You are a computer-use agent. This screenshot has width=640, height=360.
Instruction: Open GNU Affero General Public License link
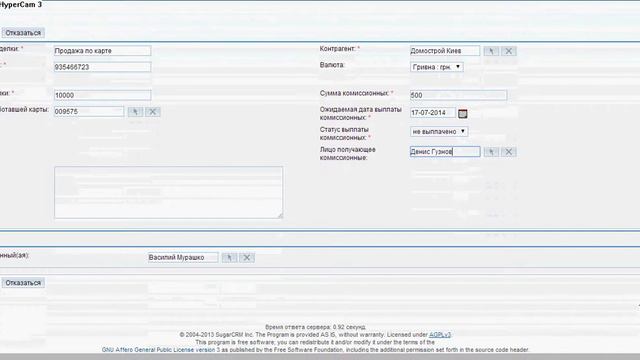[x=161, y=350]
